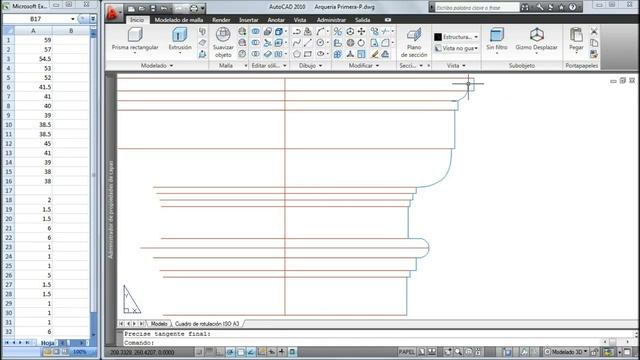The image size is (640, 360).
Task: Open the Vista no guardada dropdown
Action: (476, 49)
